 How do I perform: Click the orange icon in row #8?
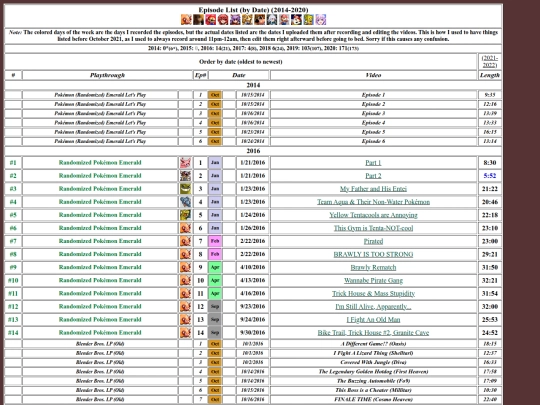pos(185,254)
